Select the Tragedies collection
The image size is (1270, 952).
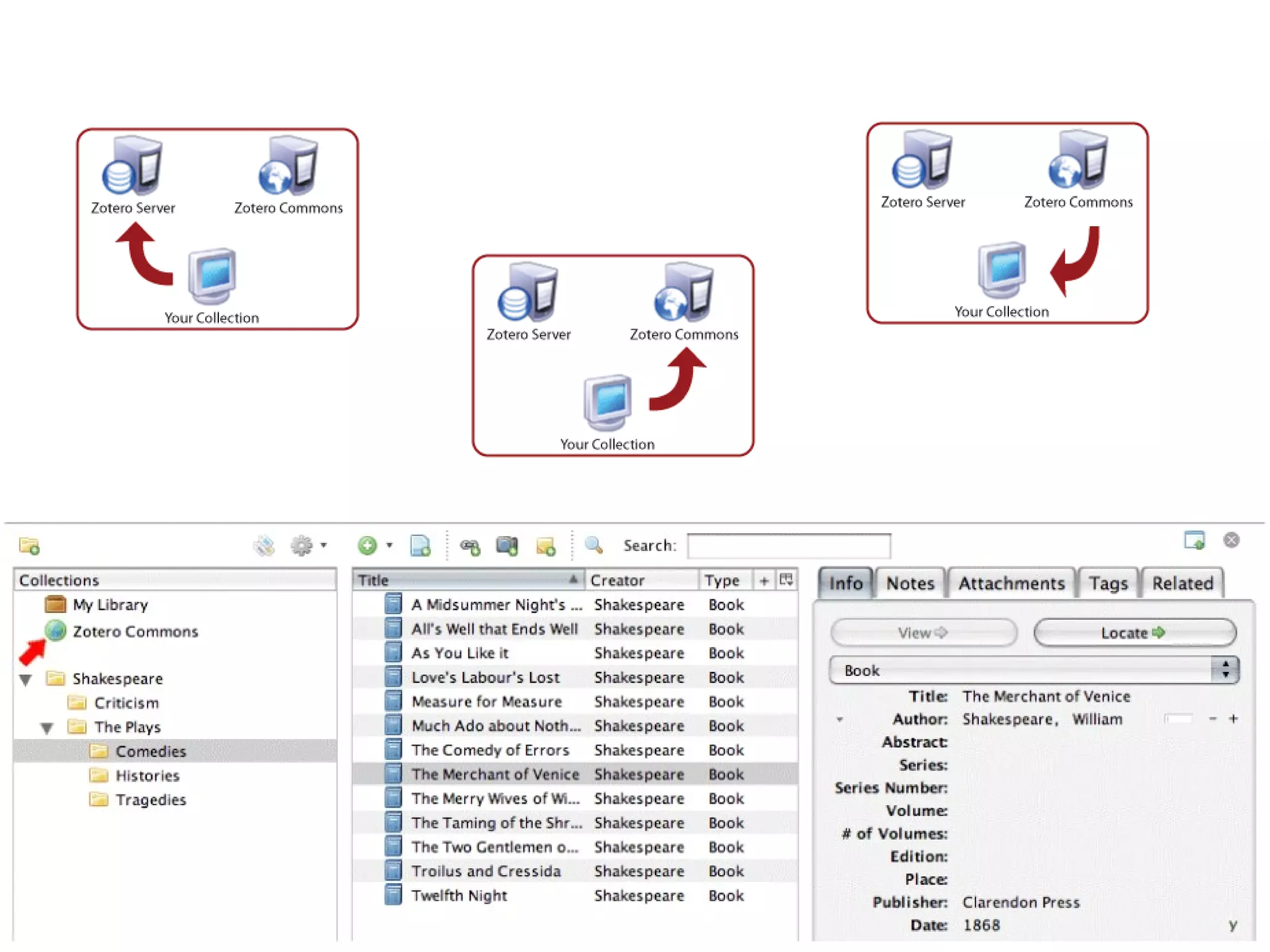pyautogui.click(x=151, y=800)
